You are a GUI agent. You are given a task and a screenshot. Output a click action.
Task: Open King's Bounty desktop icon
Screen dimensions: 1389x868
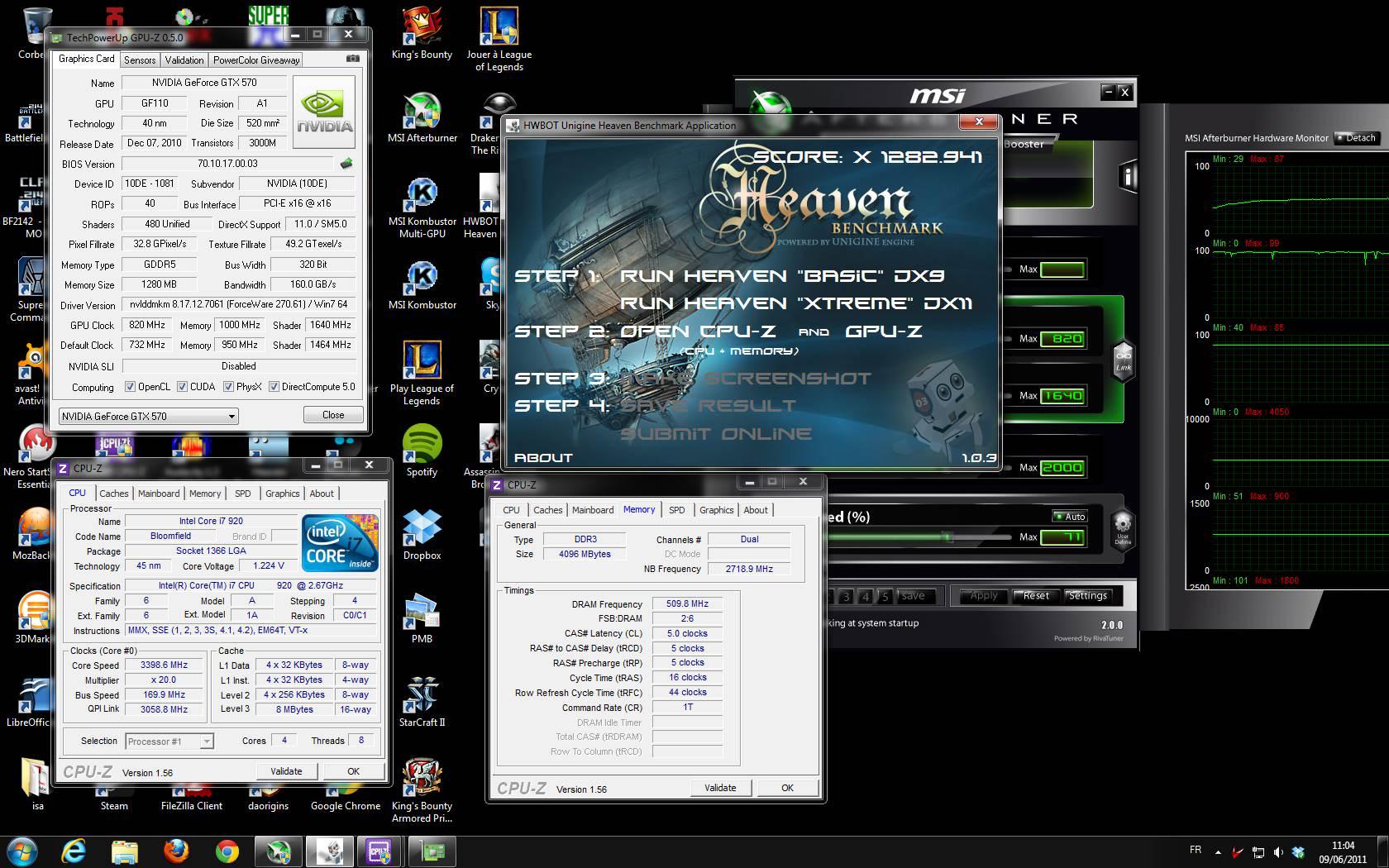[422, 35]
